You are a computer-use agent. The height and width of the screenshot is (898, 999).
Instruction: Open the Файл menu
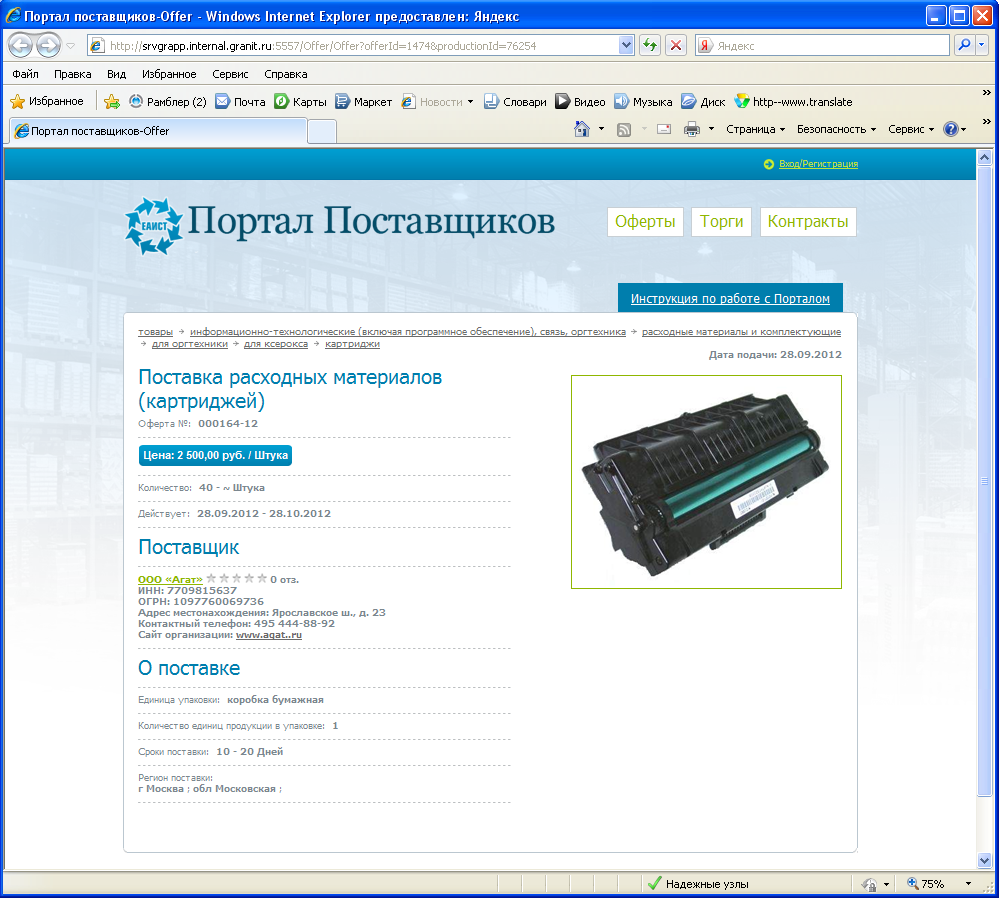tap(25, 74)
